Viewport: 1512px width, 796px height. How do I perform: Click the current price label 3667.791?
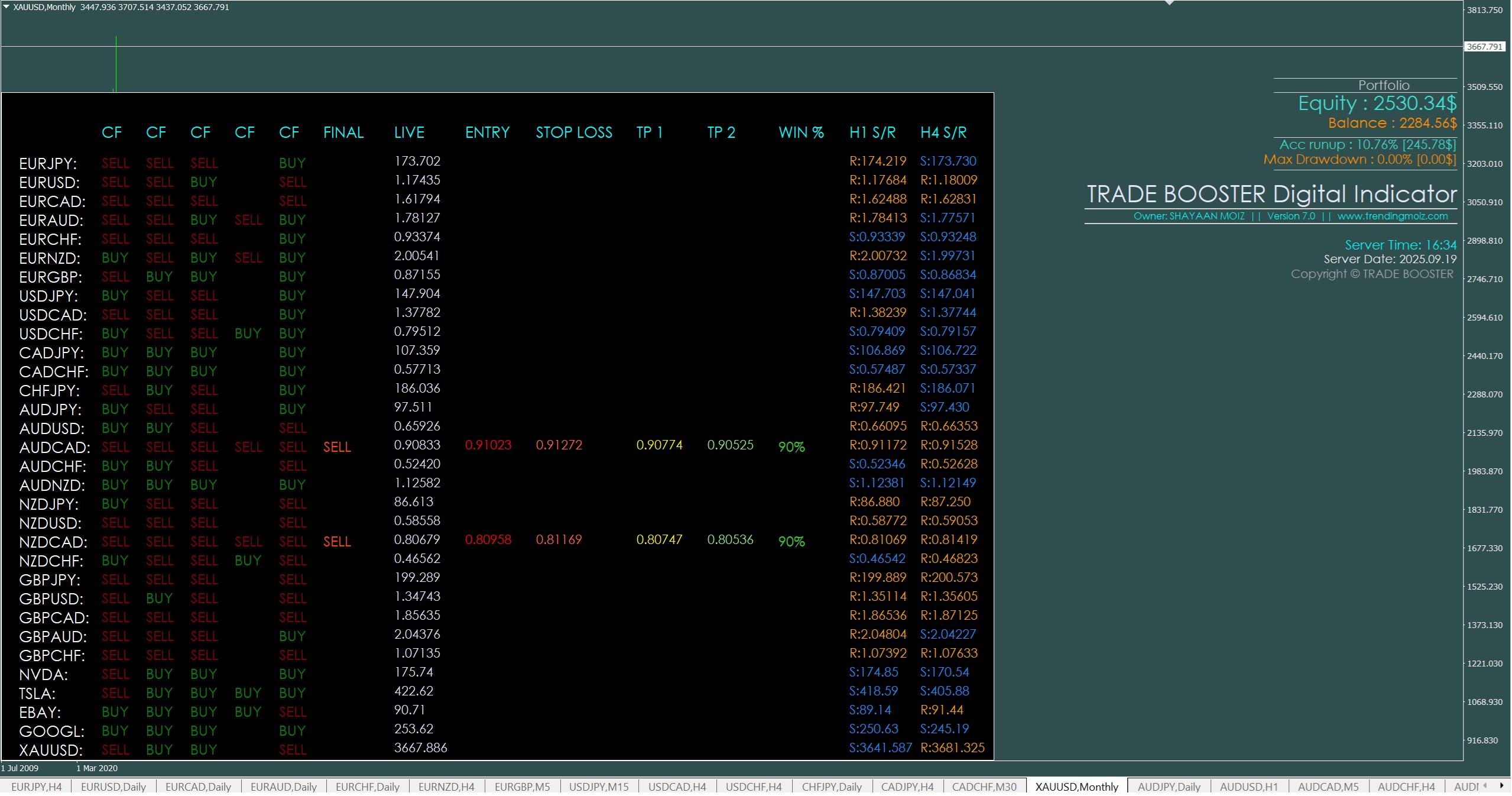click(1484, 47)
